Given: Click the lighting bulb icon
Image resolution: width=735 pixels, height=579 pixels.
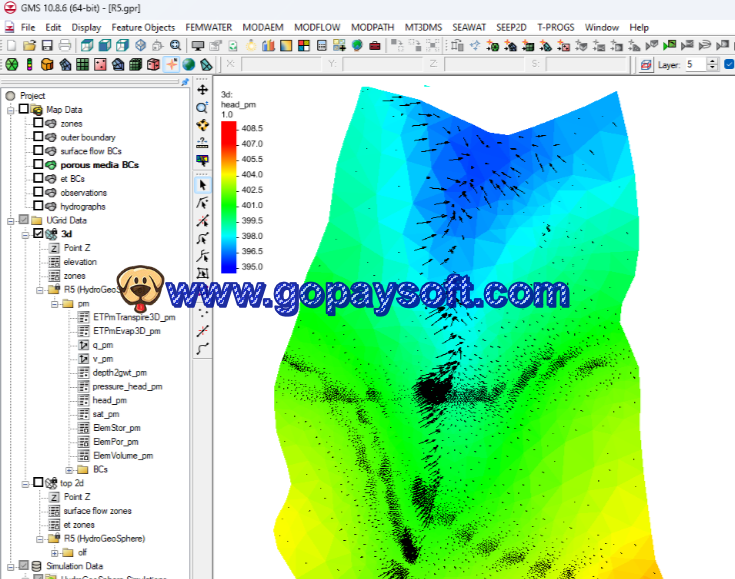Looking at the screenshot, I should pos(251,45).
